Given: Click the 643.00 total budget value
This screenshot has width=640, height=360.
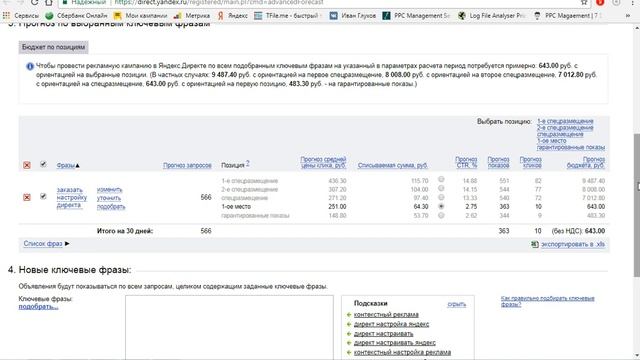Looking at the screenshot, I should (595, 231).
